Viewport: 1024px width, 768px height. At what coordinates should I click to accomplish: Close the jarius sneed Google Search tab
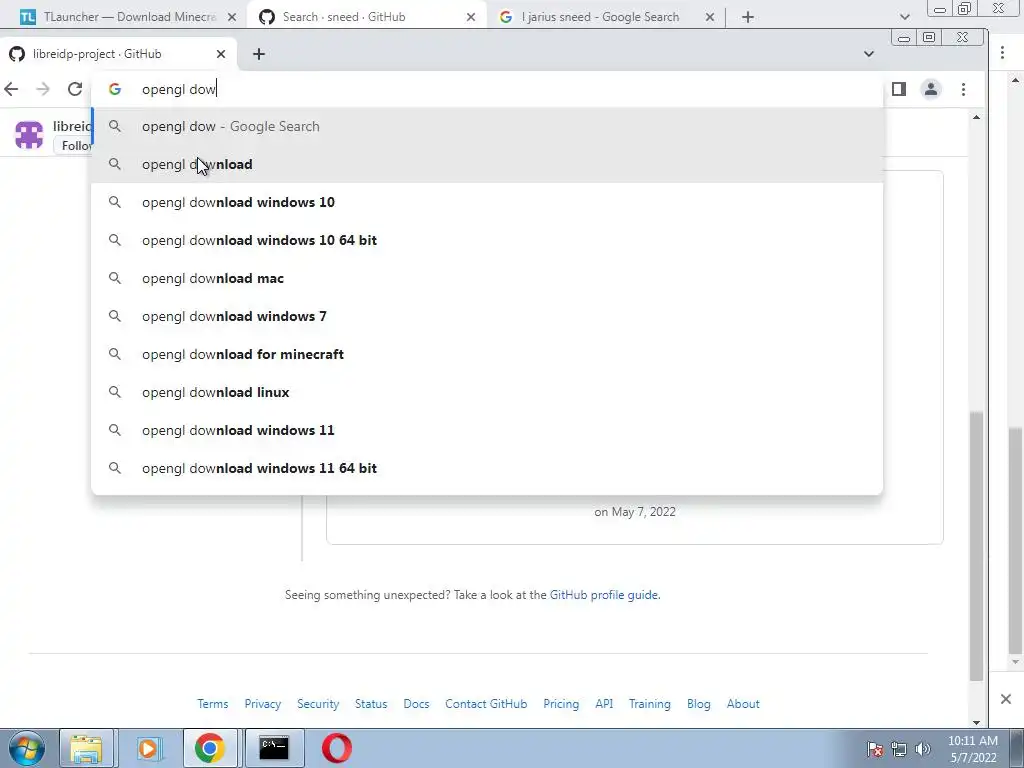tap(710, 17)
